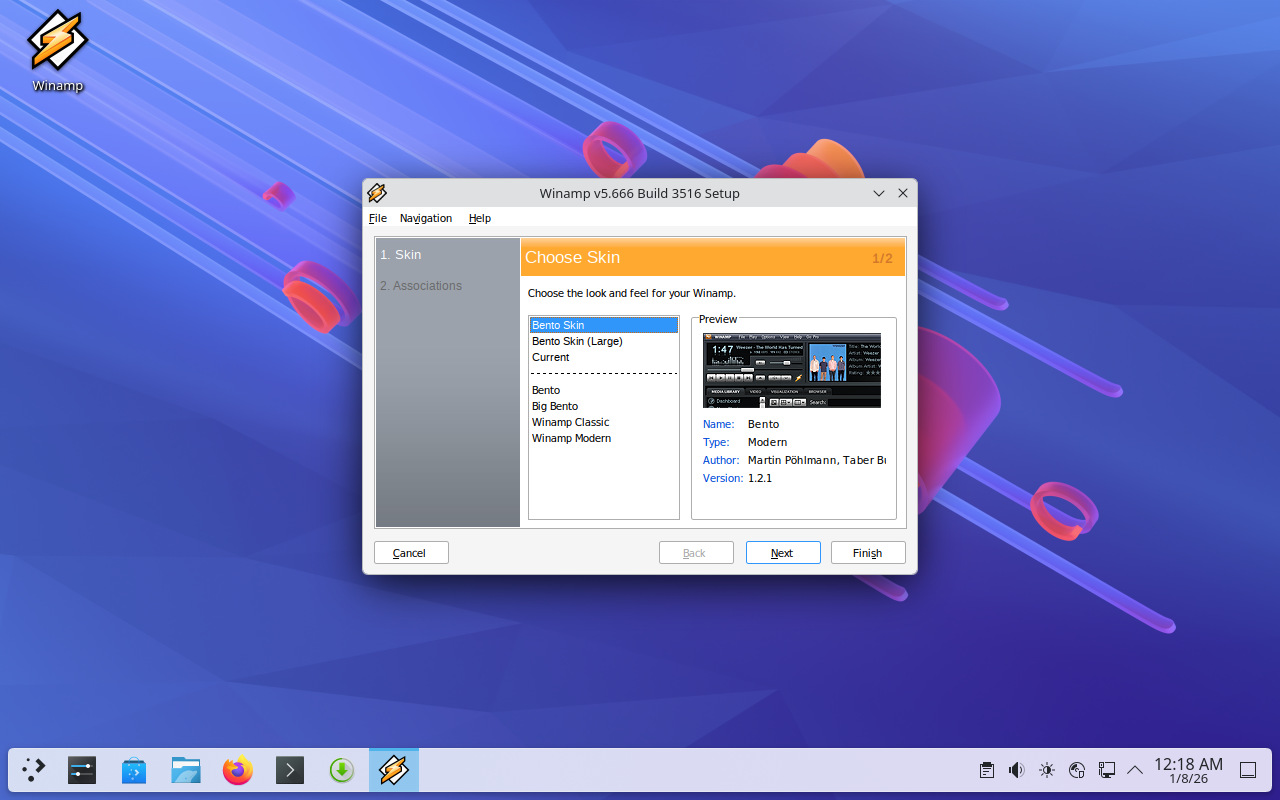Expand hidden system tray icons arrow
This screenshot has height=800, width=1280.
1135,770
